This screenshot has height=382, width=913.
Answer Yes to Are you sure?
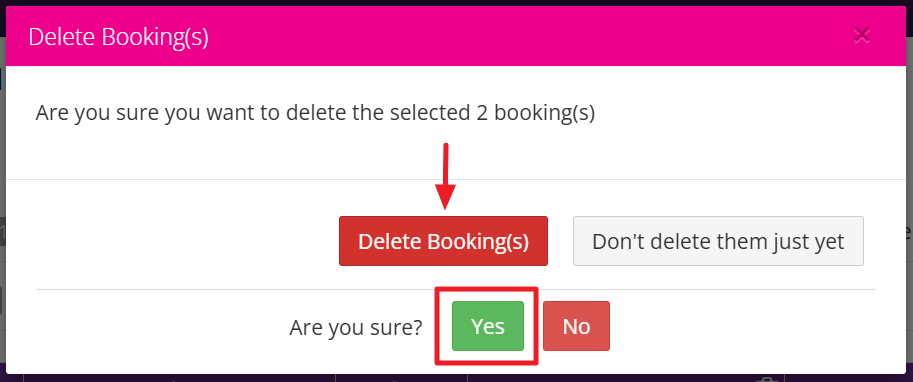[488, 326]
